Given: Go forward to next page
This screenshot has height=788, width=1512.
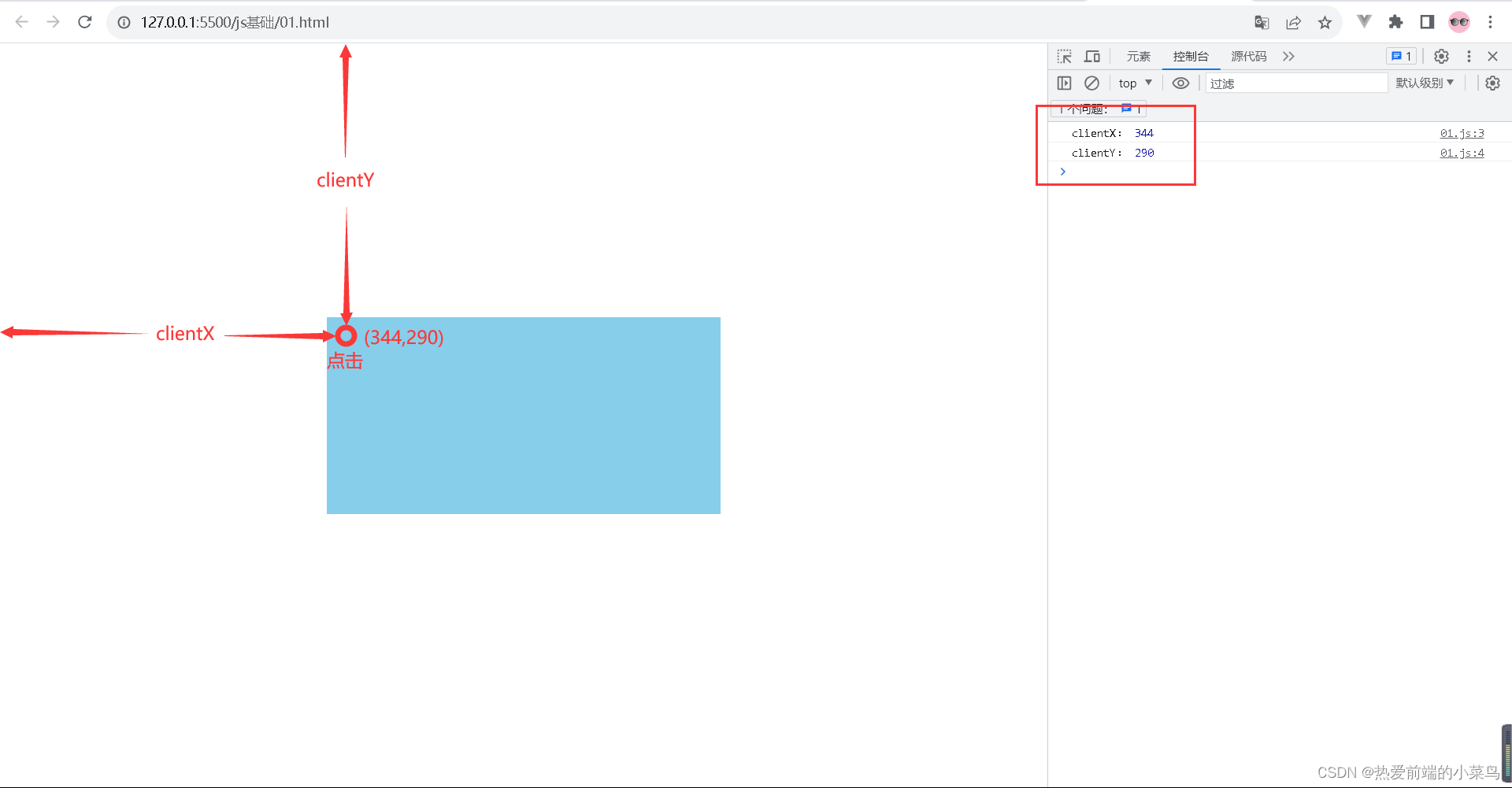Looking at the screenshot, I should point(53,22).
